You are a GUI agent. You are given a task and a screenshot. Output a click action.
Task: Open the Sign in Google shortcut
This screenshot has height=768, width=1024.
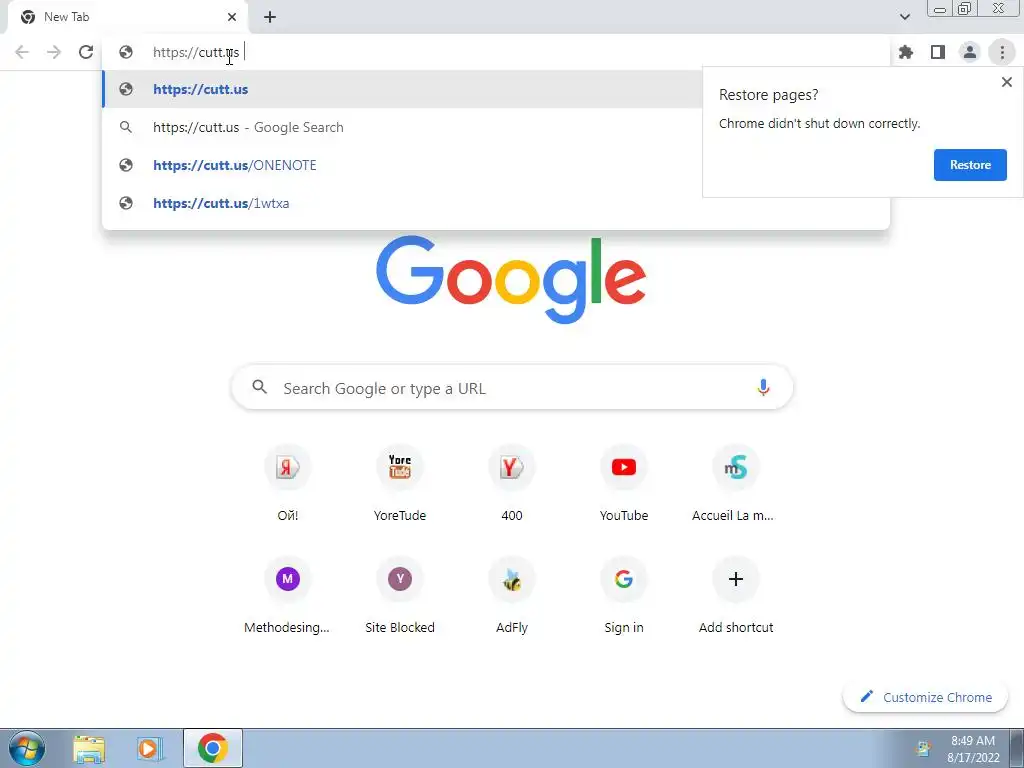[x=624, y=597]
